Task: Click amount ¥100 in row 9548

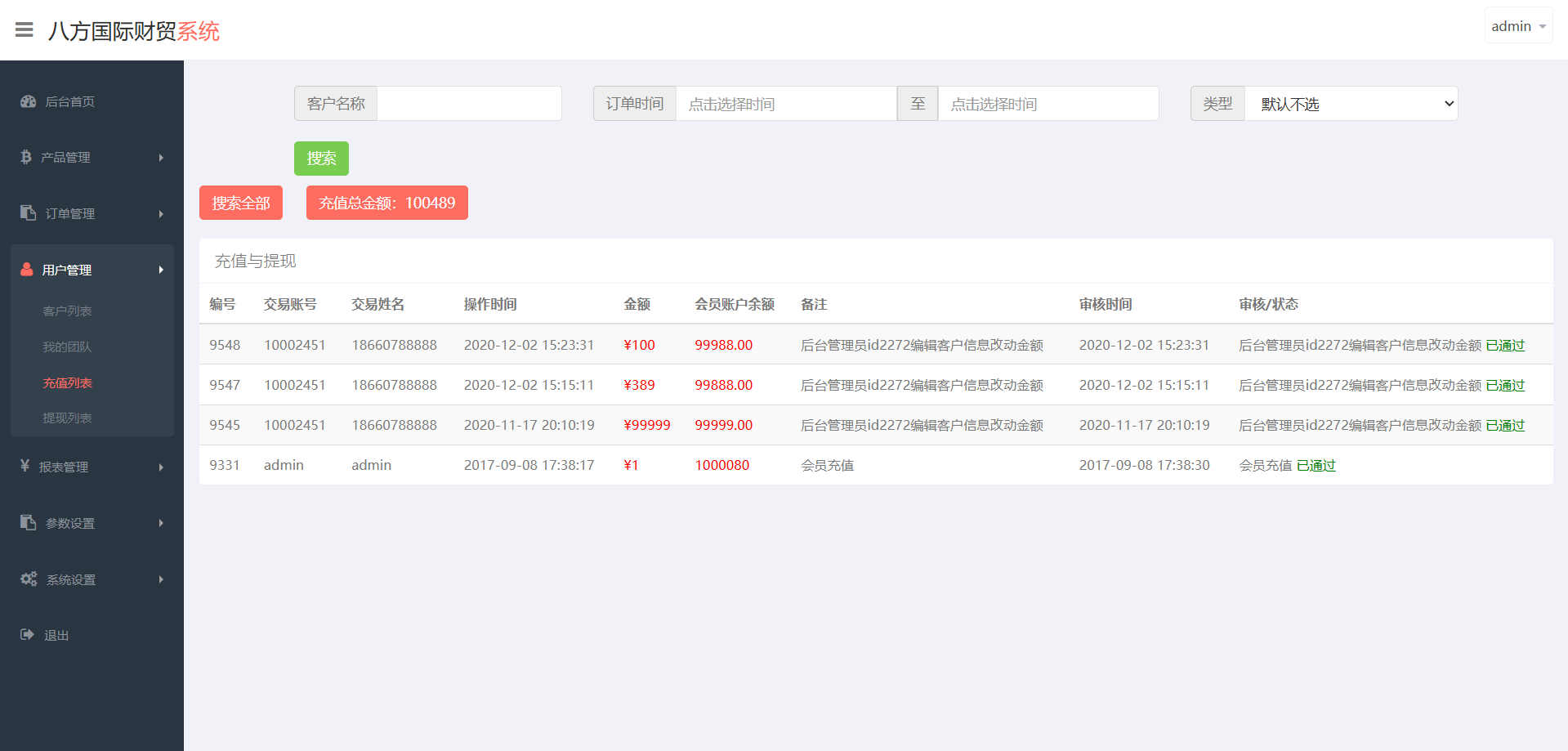Action: [x=639, y=345]
